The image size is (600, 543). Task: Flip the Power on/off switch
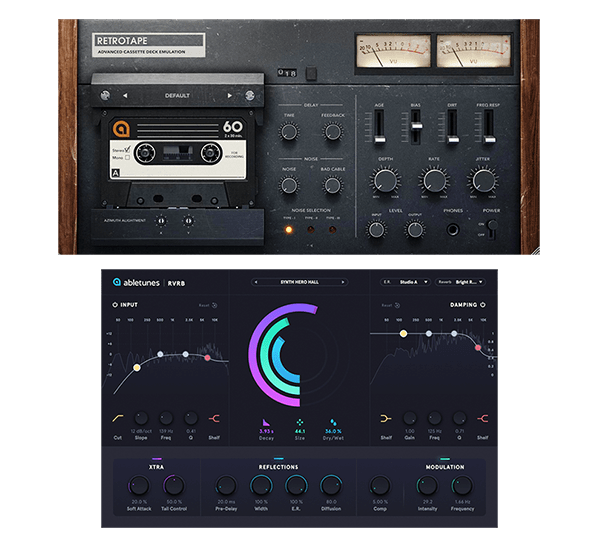point(492,228)
